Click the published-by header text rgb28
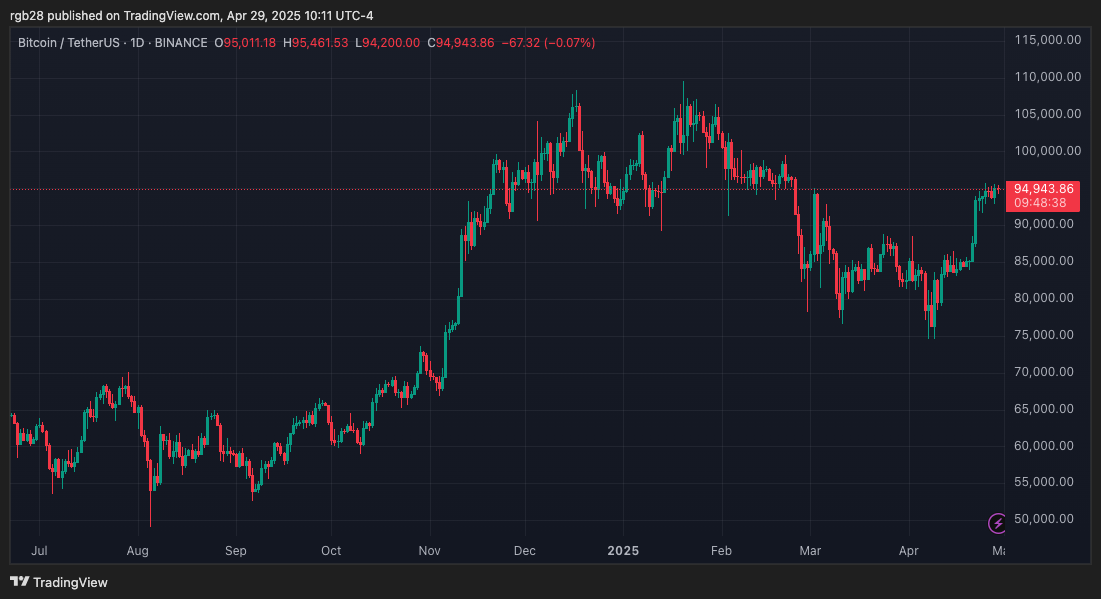Screen dimensions: 1101x599 coord(27,15)
